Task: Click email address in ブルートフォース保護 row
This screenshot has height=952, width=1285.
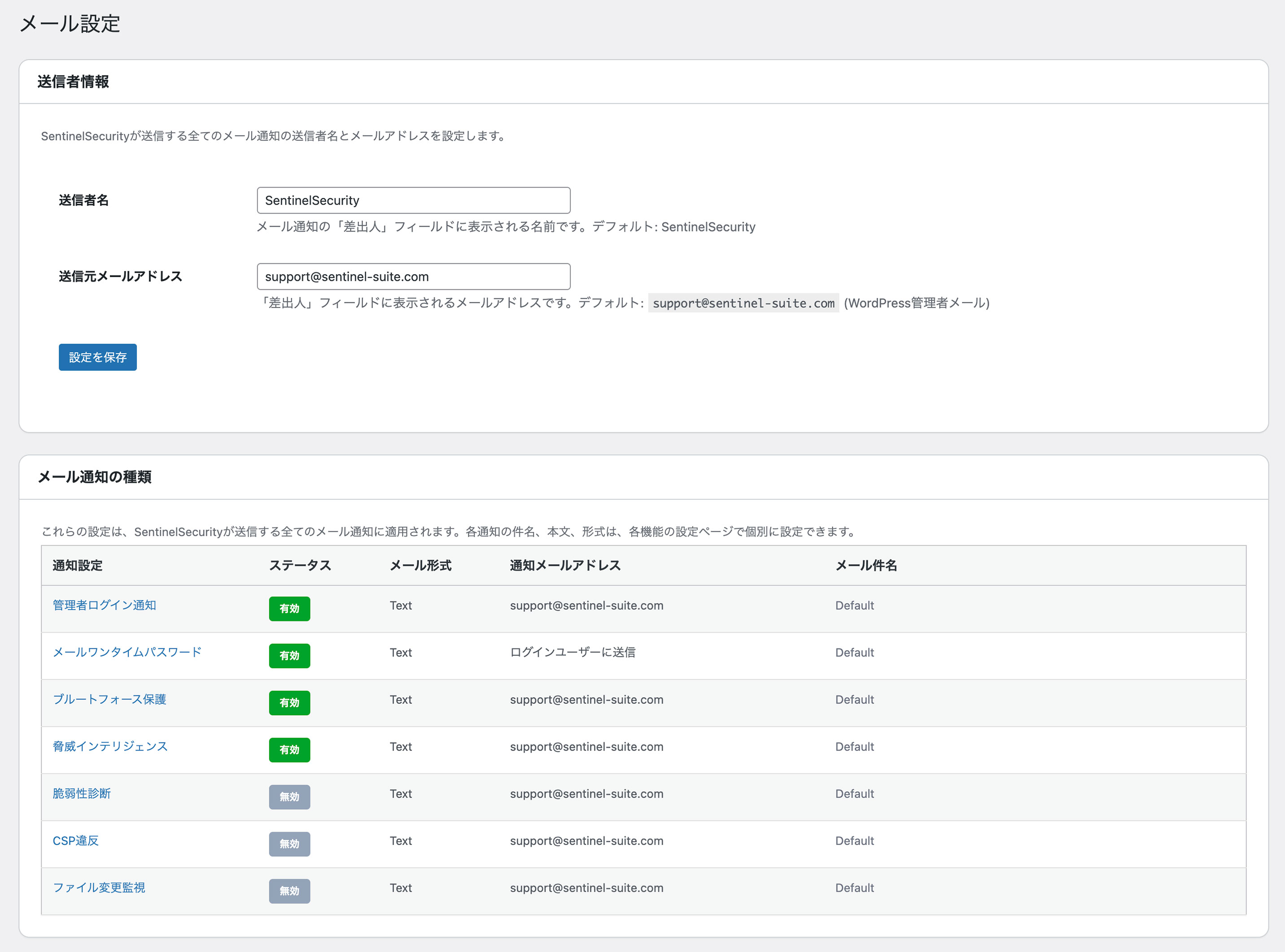Action: (x=586, y=699)
